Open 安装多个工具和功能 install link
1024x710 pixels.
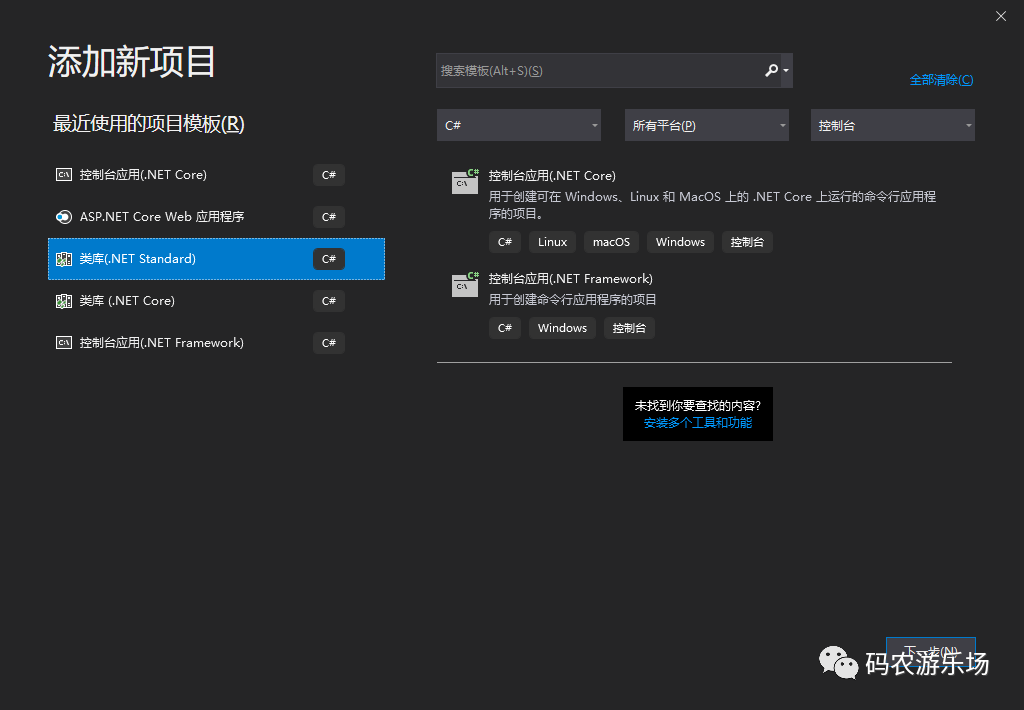coord(697,423)
